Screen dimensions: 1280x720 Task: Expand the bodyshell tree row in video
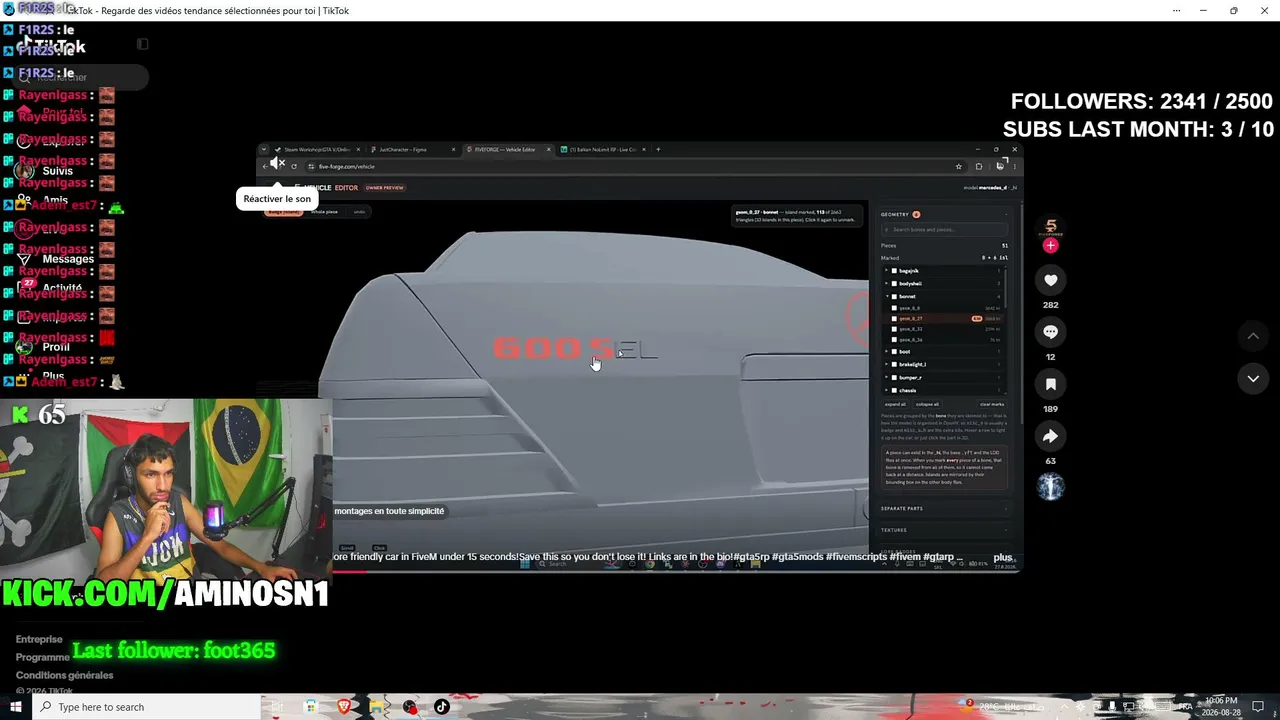click(886, 284)
